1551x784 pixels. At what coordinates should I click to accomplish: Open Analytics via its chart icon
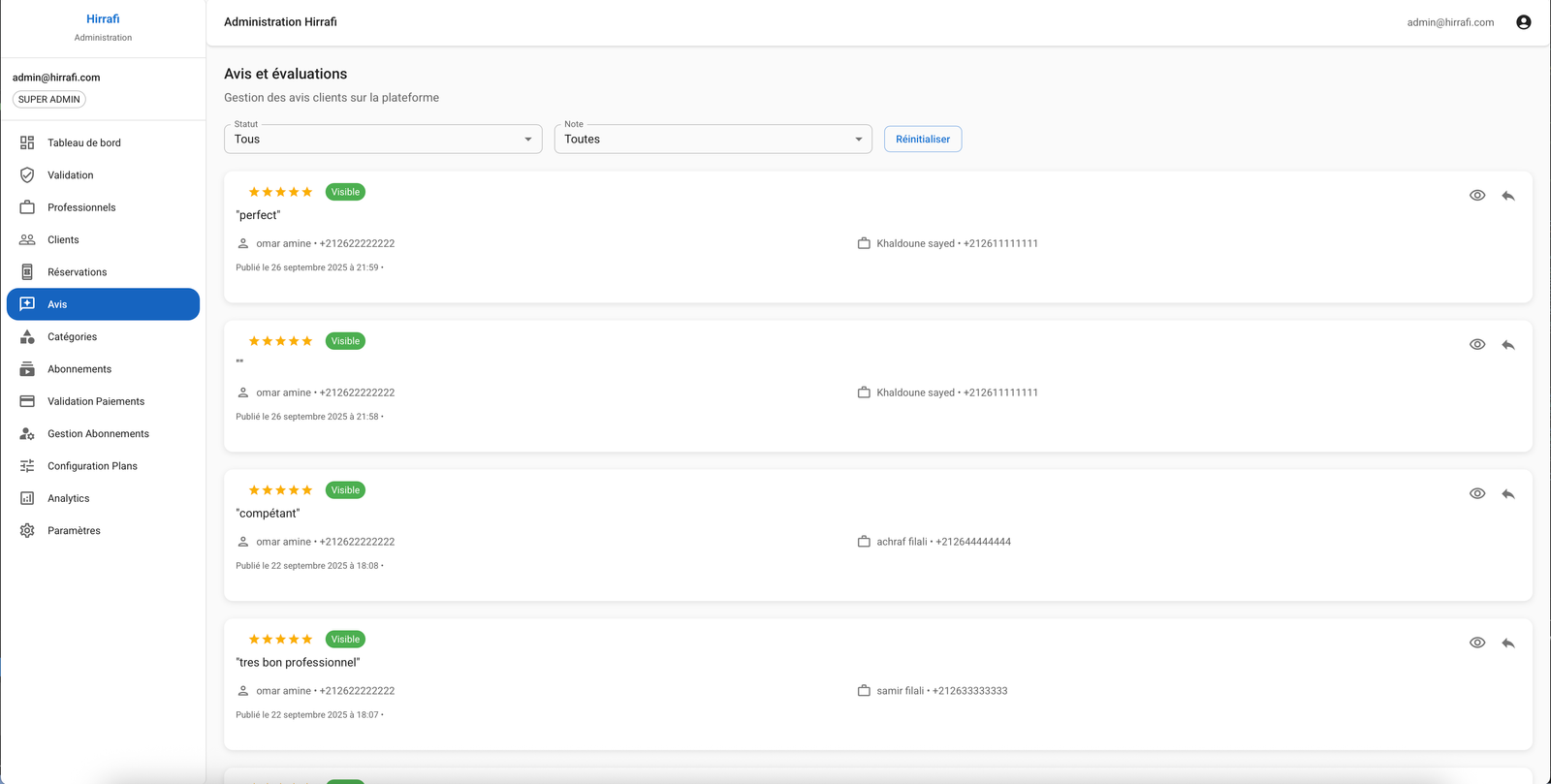[x=27, y=498]
